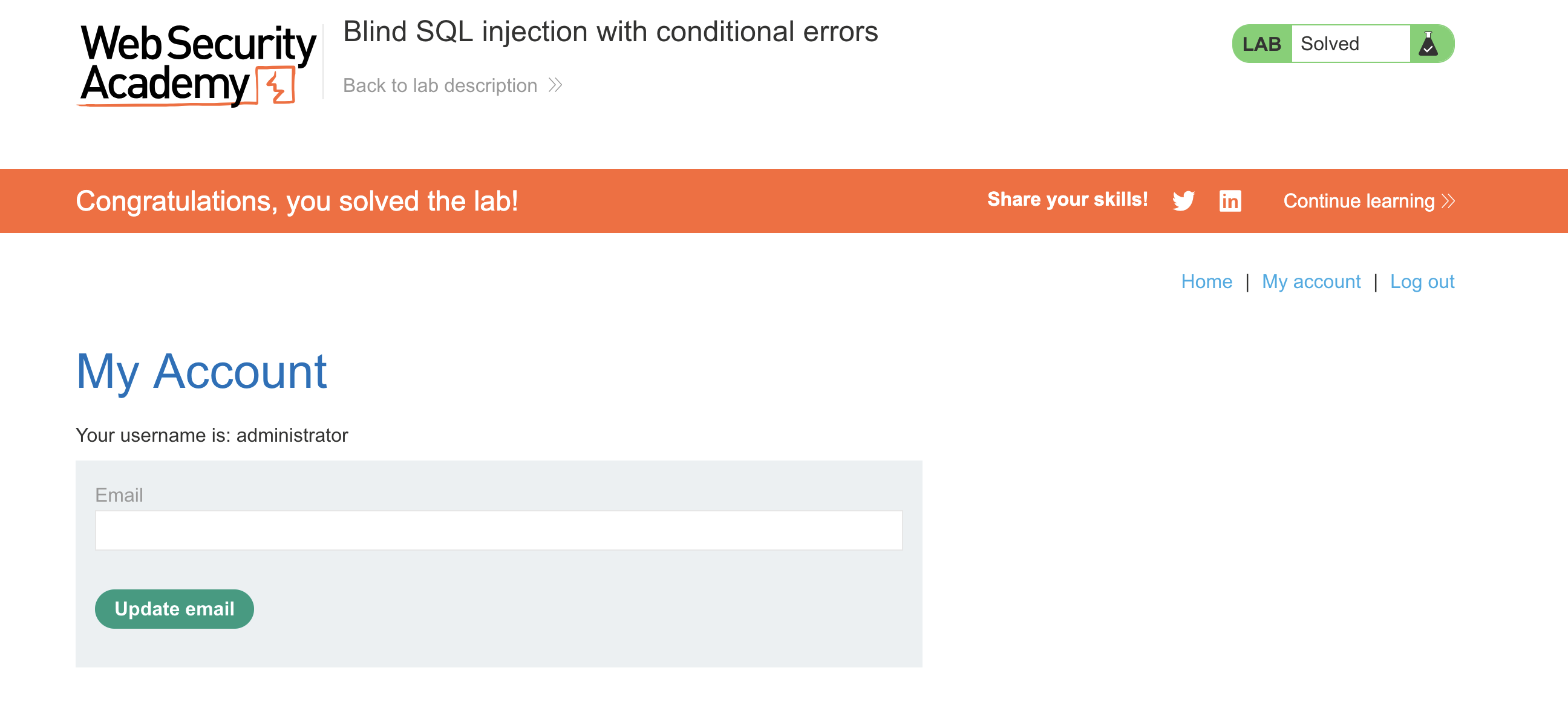Share on Twitter via the bird icon
The width and height of the screenshot is (1568, 708).
1183,201
